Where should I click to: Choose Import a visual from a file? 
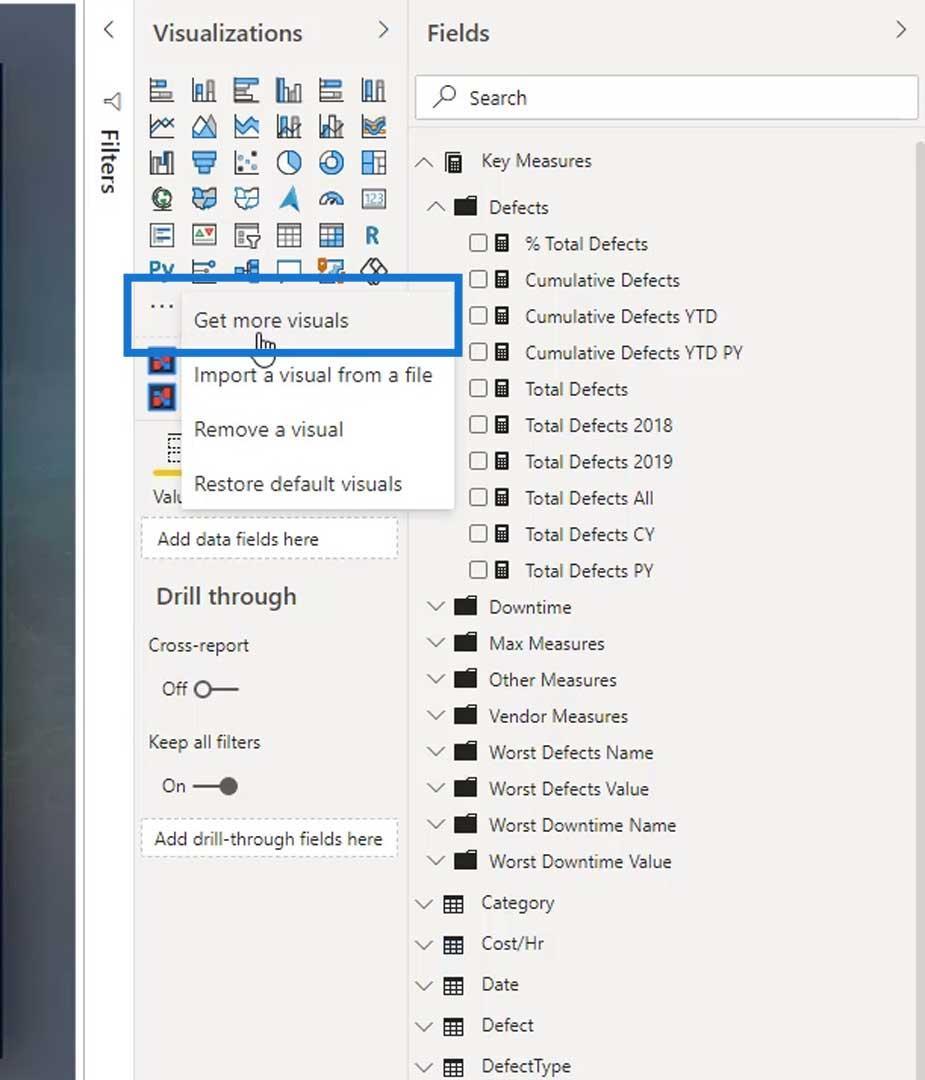point(317,375)
